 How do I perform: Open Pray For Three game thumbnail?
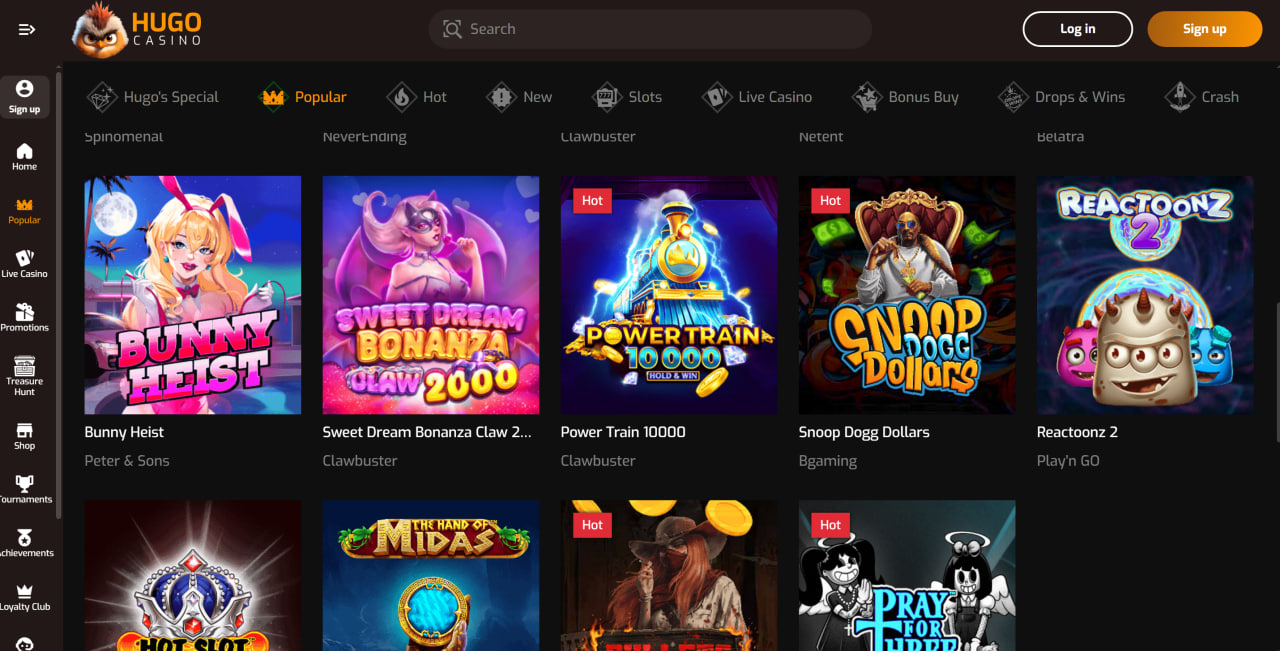(x=907, y=576)
